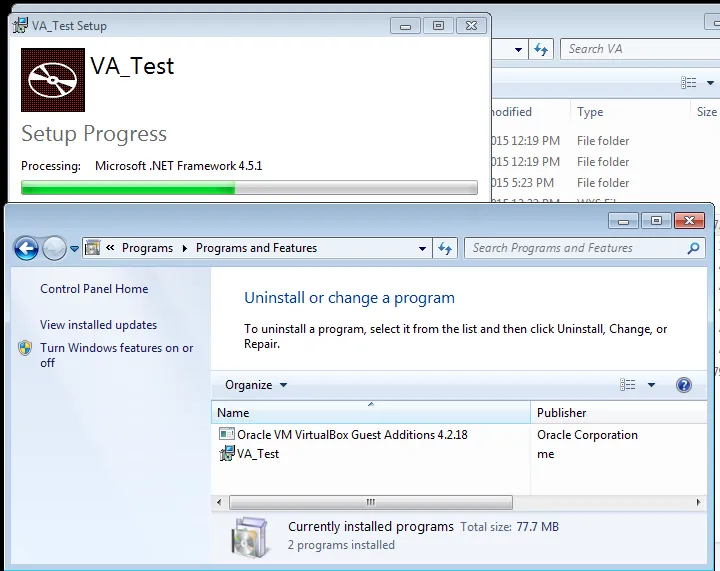Expand the arrow between Programs and Programs and Features
This screenshot has height=571, width=720.
[x=185, y=248]
